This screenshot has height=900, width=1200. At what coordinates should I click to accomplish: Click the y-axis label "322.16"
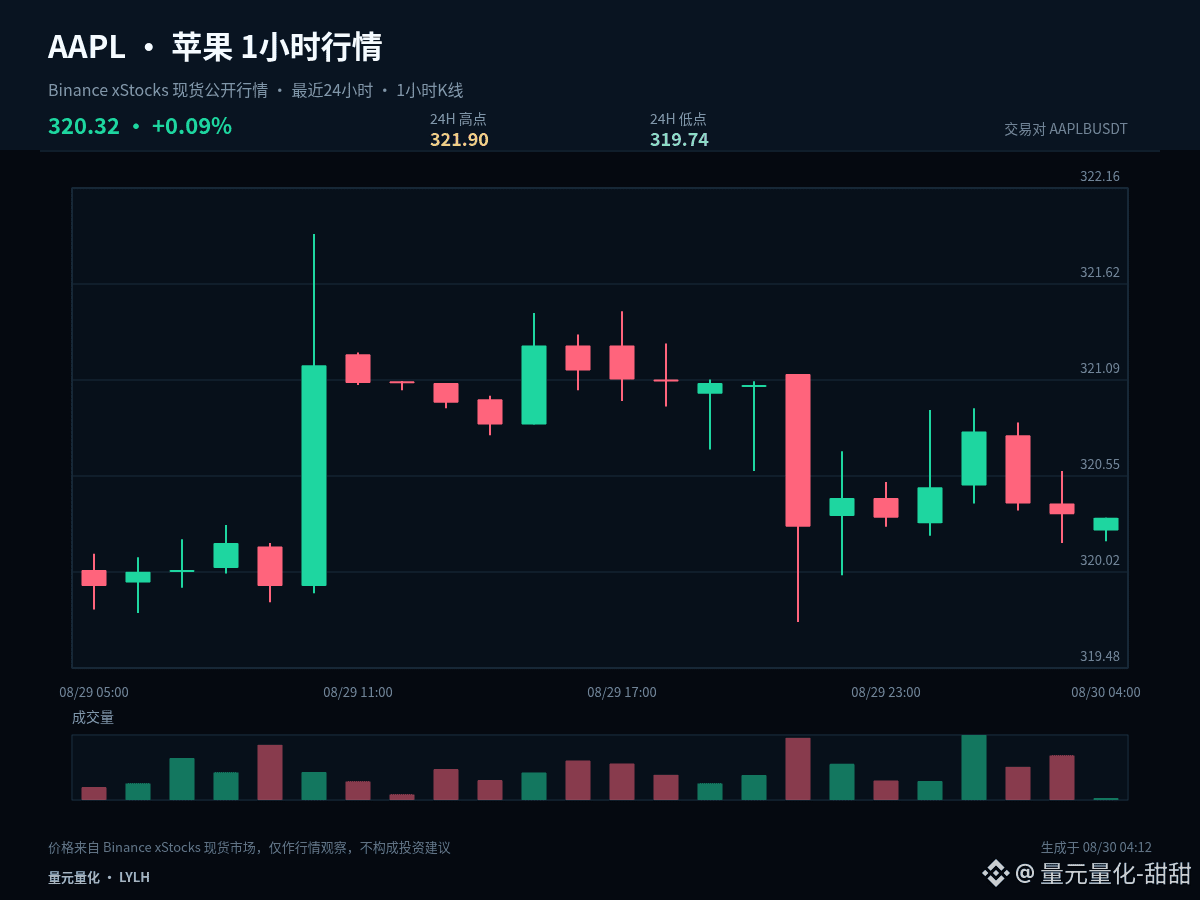coord(1100,176)
